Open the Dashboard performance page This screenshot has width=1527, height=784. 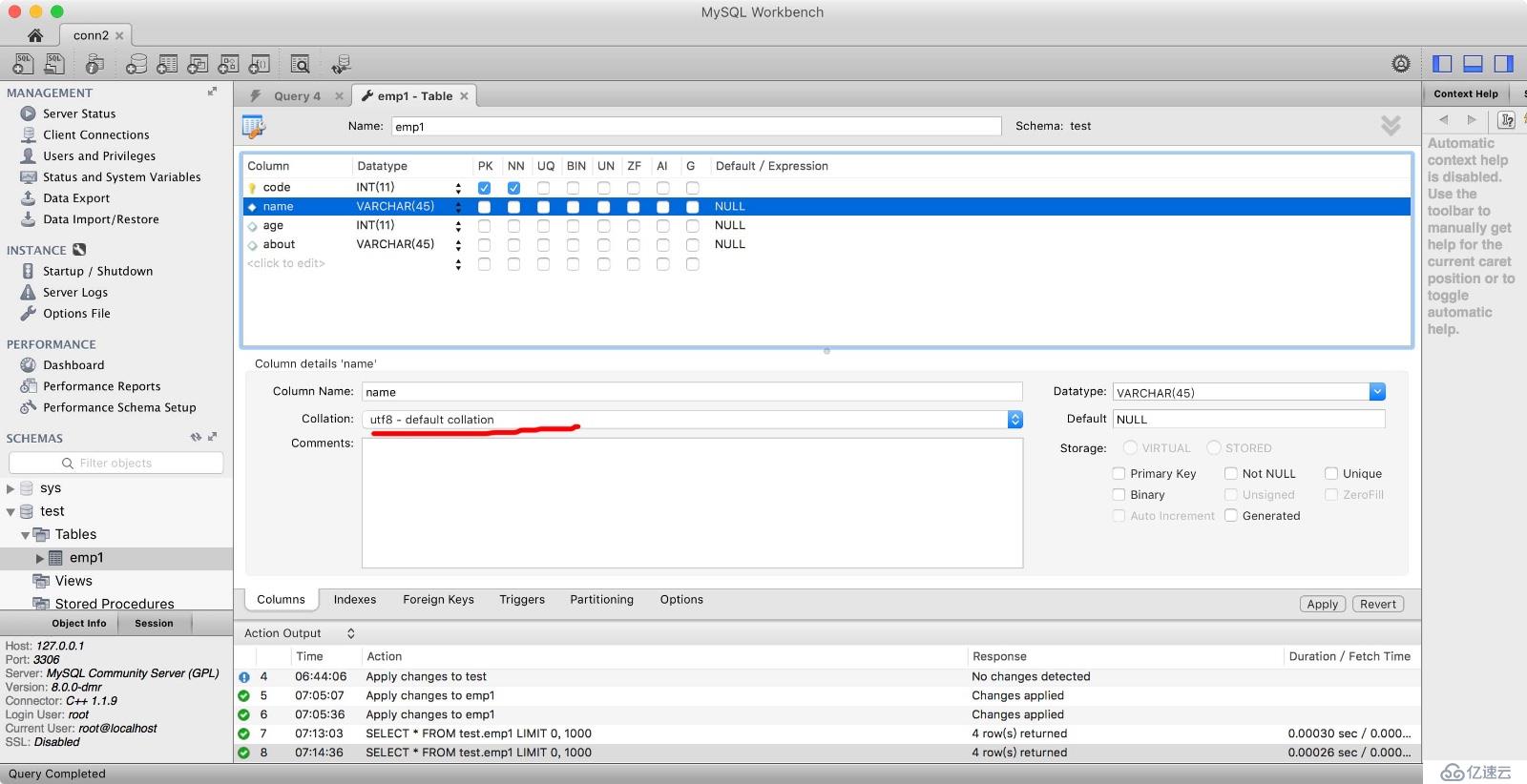(73, 365)
